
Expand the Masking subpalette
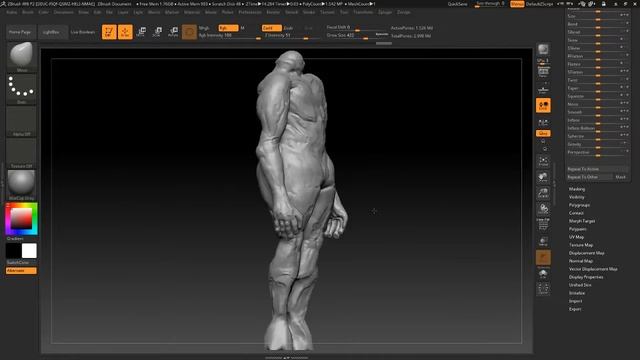click(x=577, y=189)
